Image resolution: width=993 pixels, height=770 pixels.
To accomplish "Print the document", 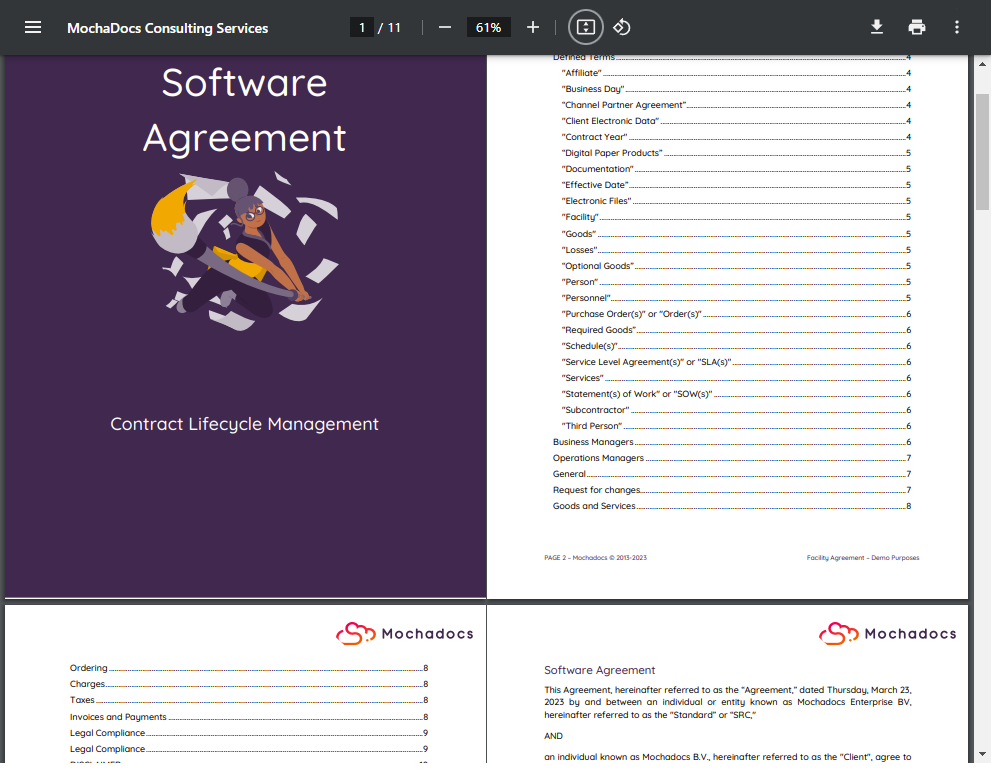I will (916, 27).
